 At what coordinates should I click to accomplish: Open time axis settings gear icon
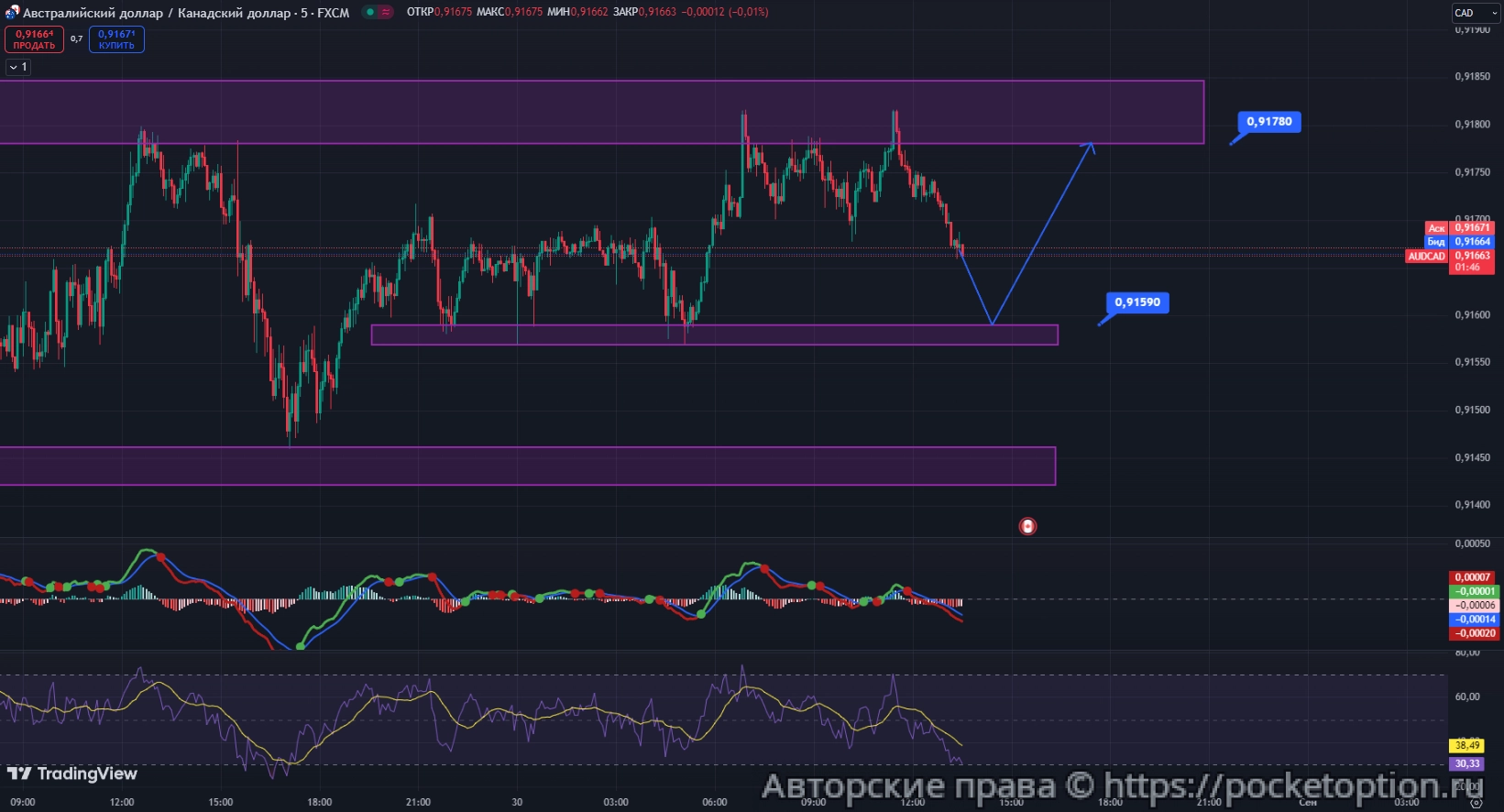(1475, 802)
